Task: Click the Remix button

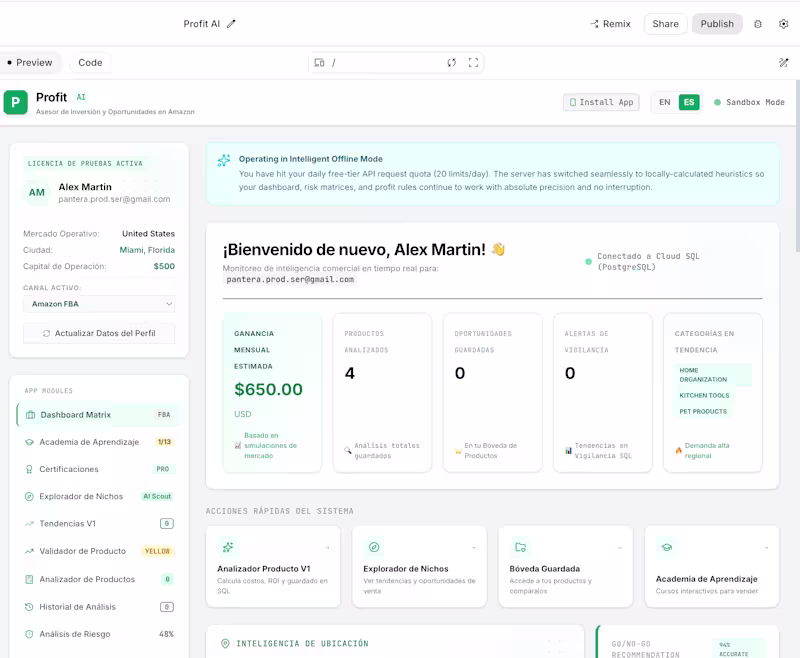Action: [x=610, y=24]
